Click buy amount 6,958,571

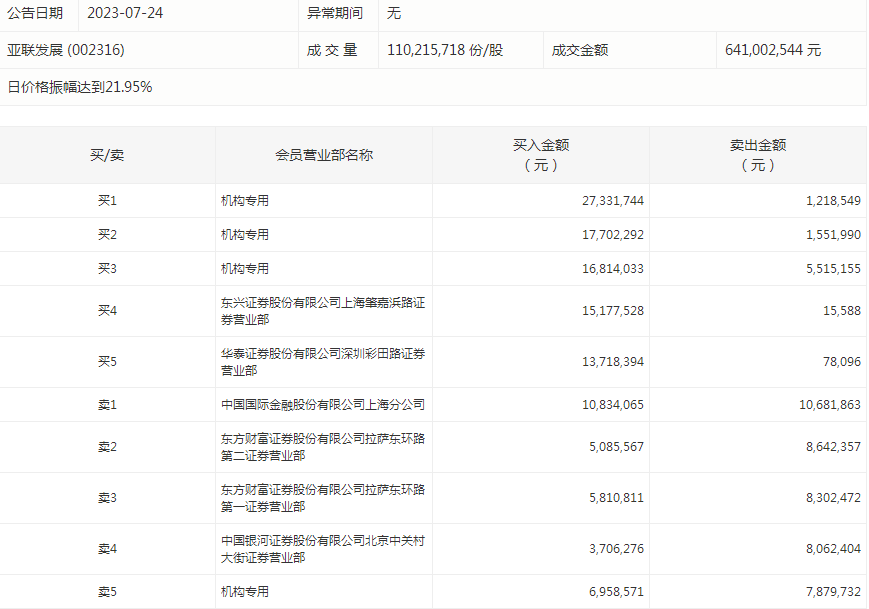click(616, 592)
